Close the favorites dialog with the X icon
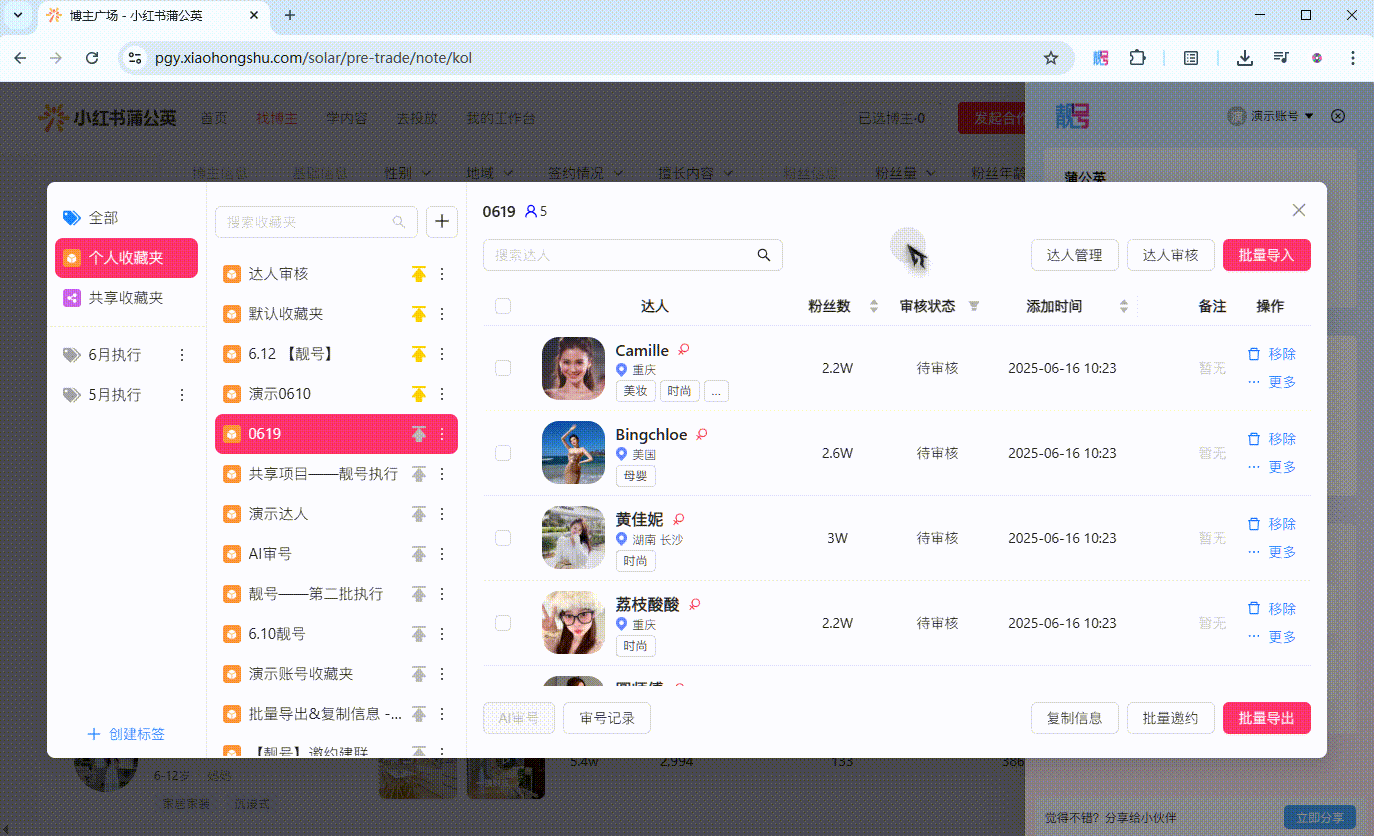 point(1299,210)
